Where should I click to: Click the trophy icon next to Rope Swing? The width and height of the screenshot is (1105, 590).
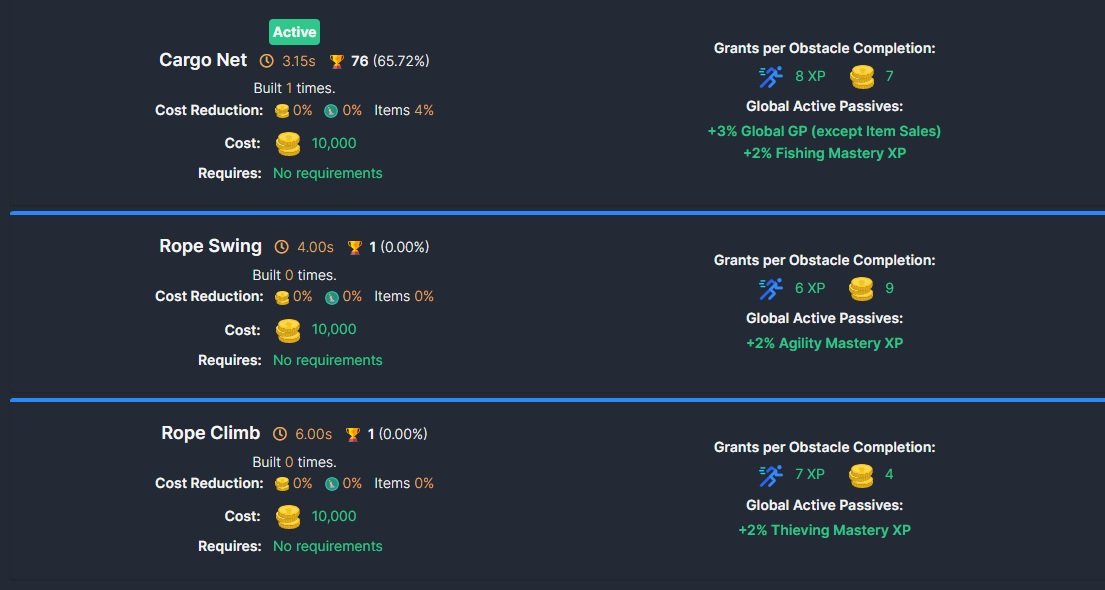point(354,247)
